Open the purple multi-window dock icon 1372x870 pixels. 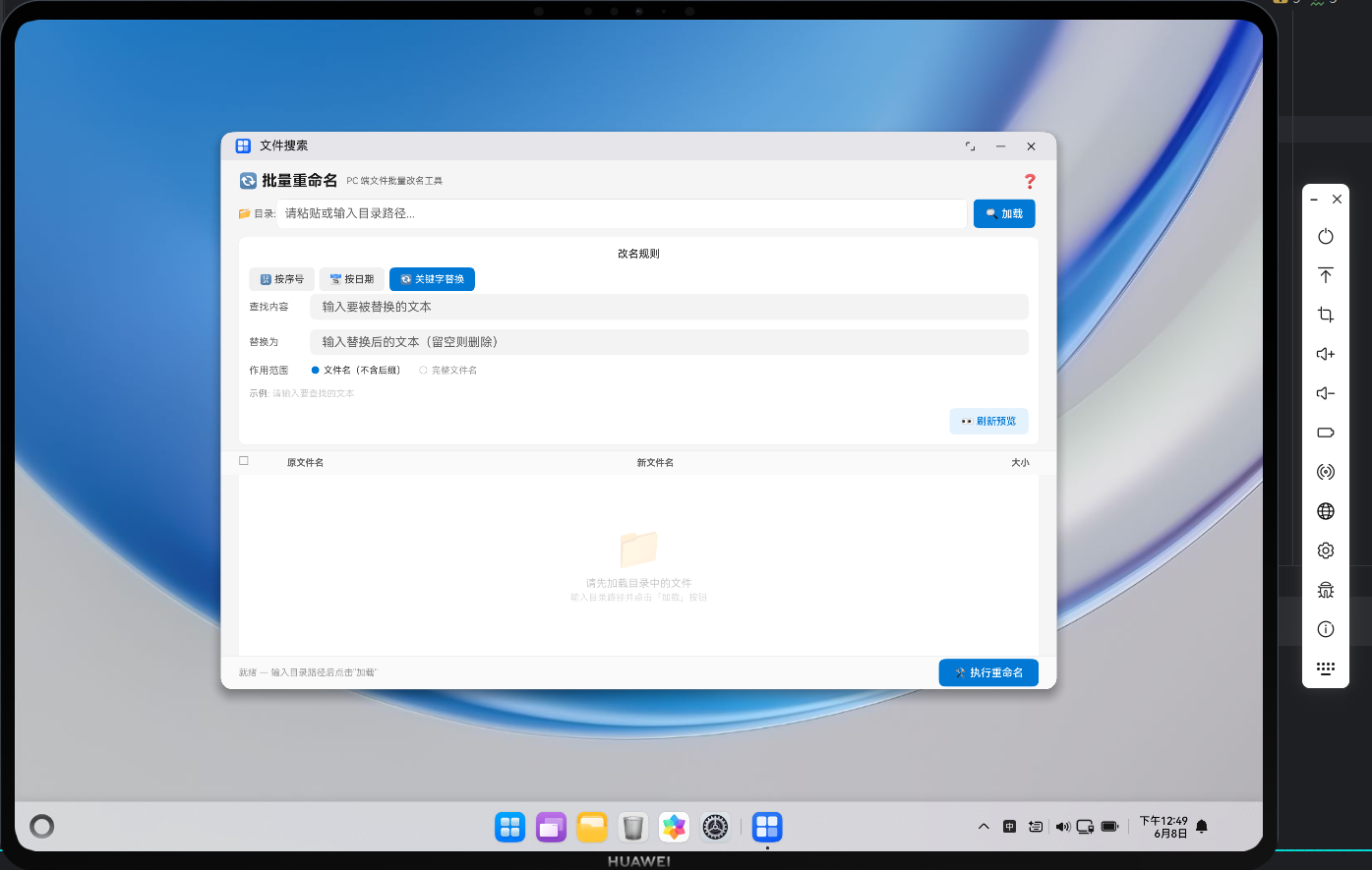click(x=551, y=827)
